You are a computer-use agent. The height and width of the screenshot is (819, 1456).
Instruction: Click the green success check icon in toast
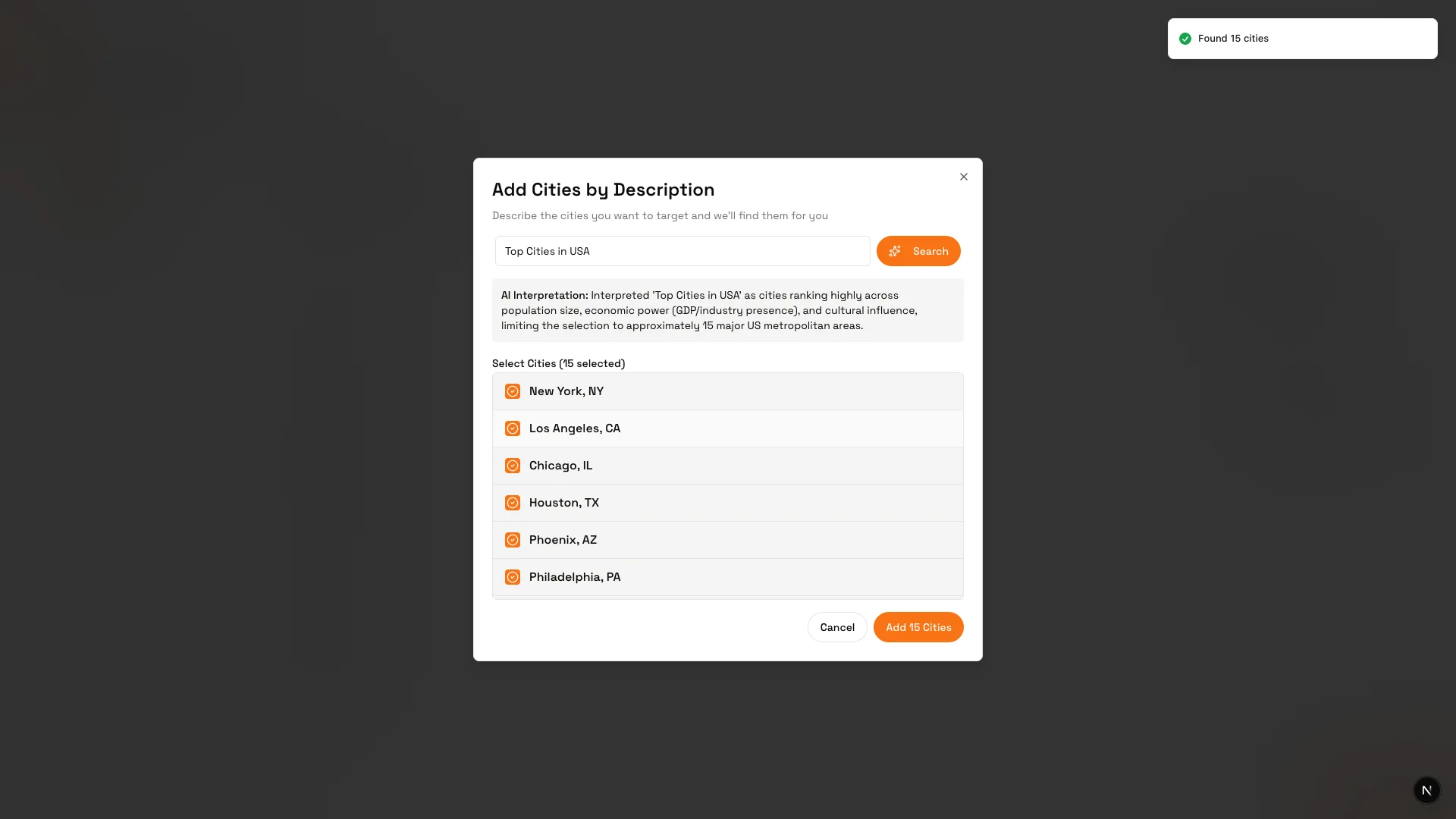(x=1185, y=39)
